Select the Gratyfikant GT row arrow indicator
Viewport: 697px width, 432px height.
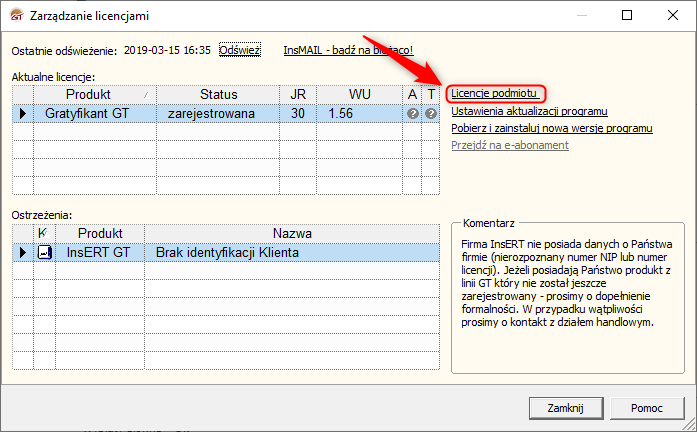click(x=23, y=114)
